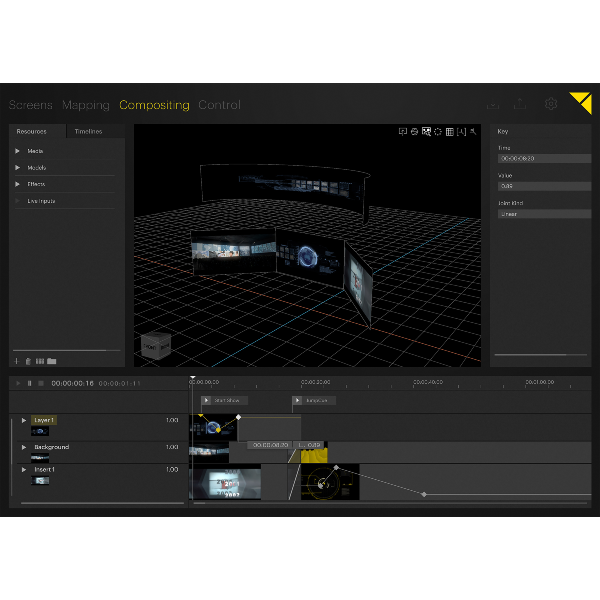
Task: Trigger the Start Show cue marker
Action: (x=206, y=400)
